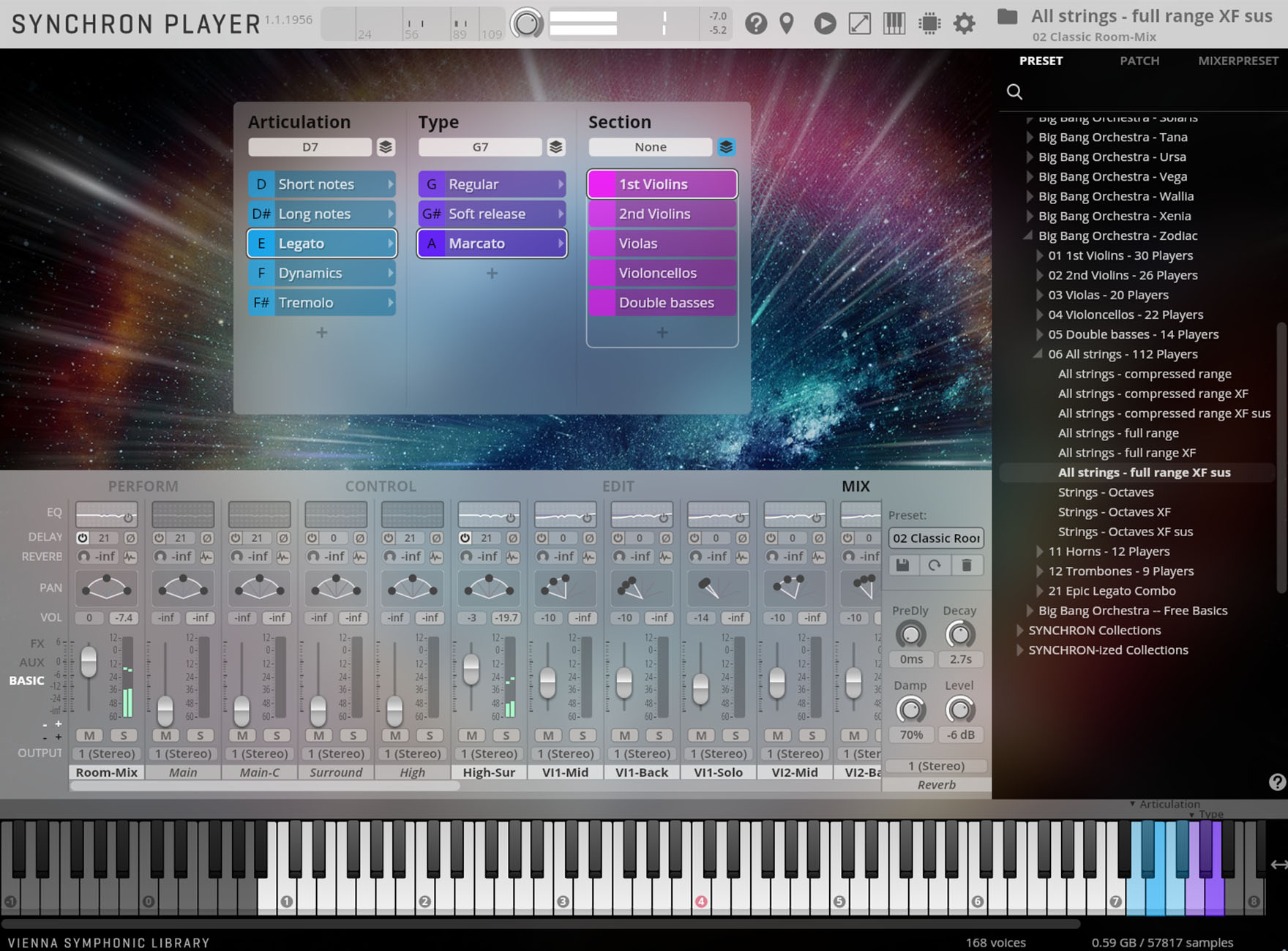Save the mixer preset with disk icon

(903, 565)
